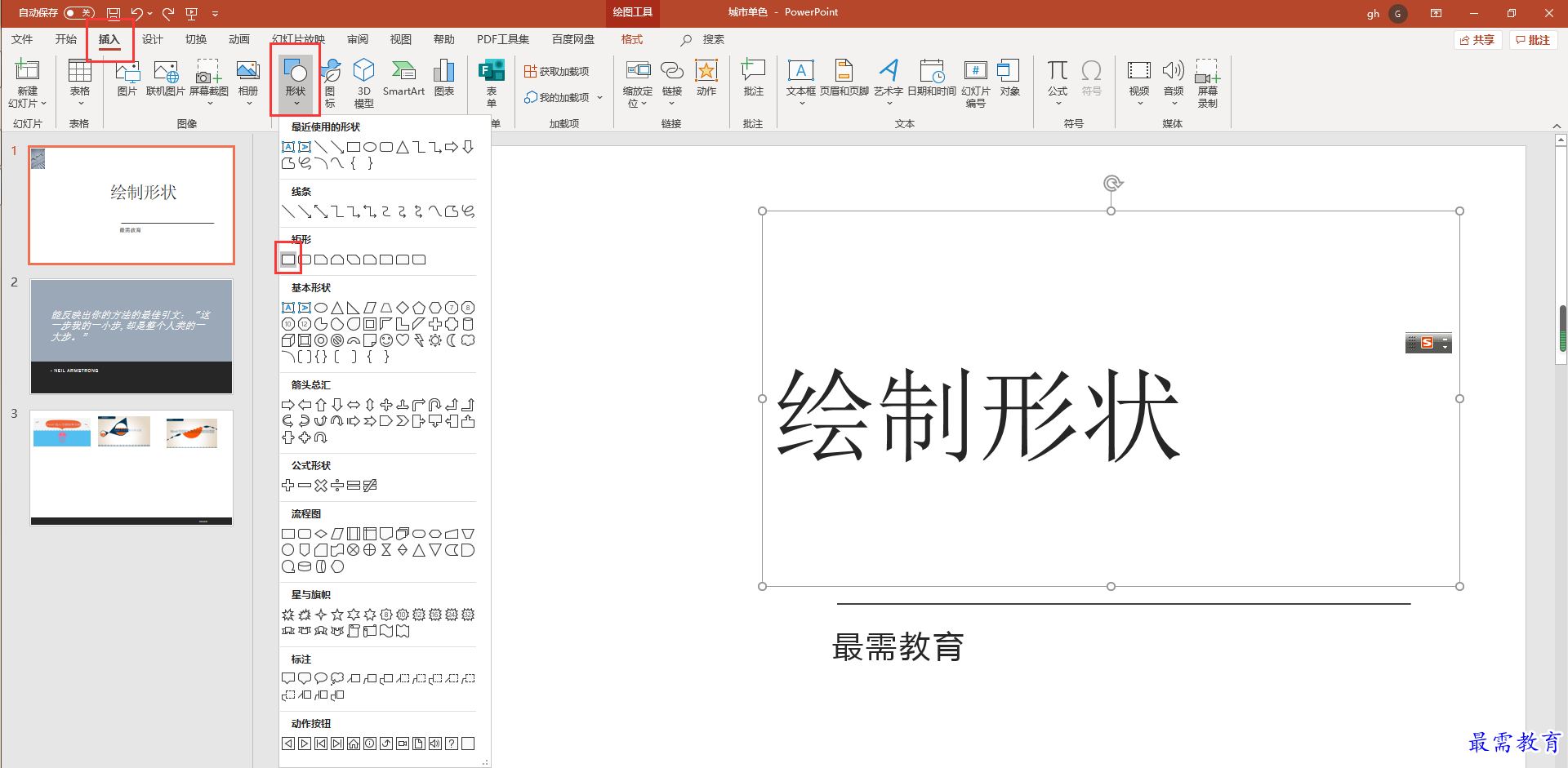Open 页眉和页脚 header and footer

844,78
